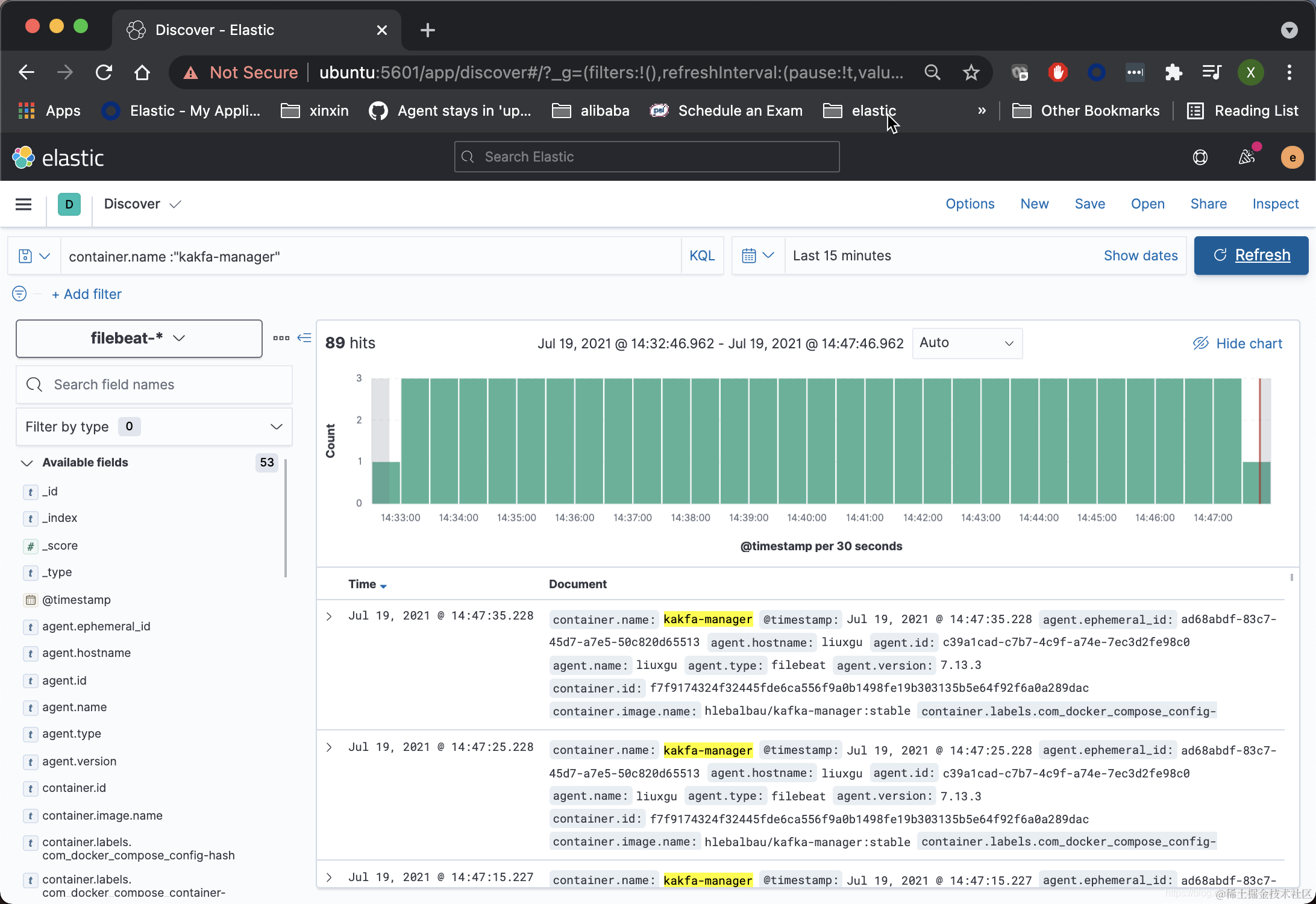Viewport: 1316px width, 904px height.
Task: Click the filter options circle icon
Action: click(19, 294)
